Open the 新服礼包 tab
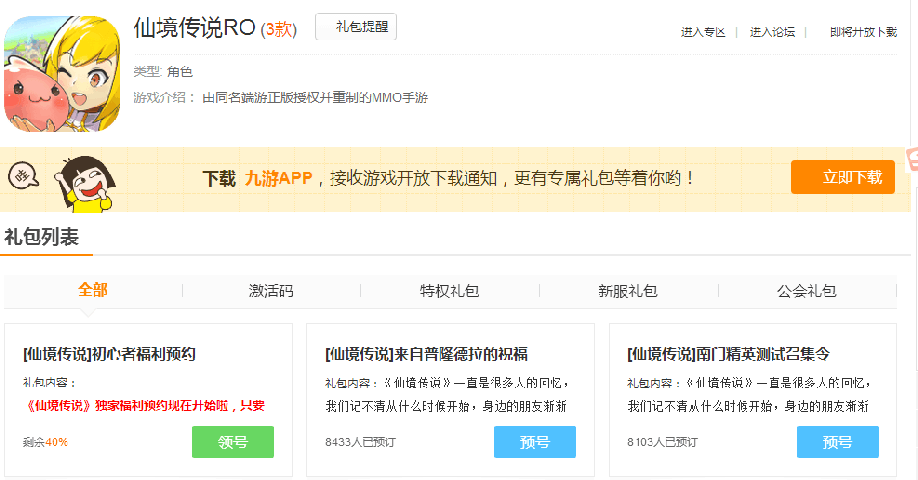The image size is (918, 480). [x=628, y=291]
